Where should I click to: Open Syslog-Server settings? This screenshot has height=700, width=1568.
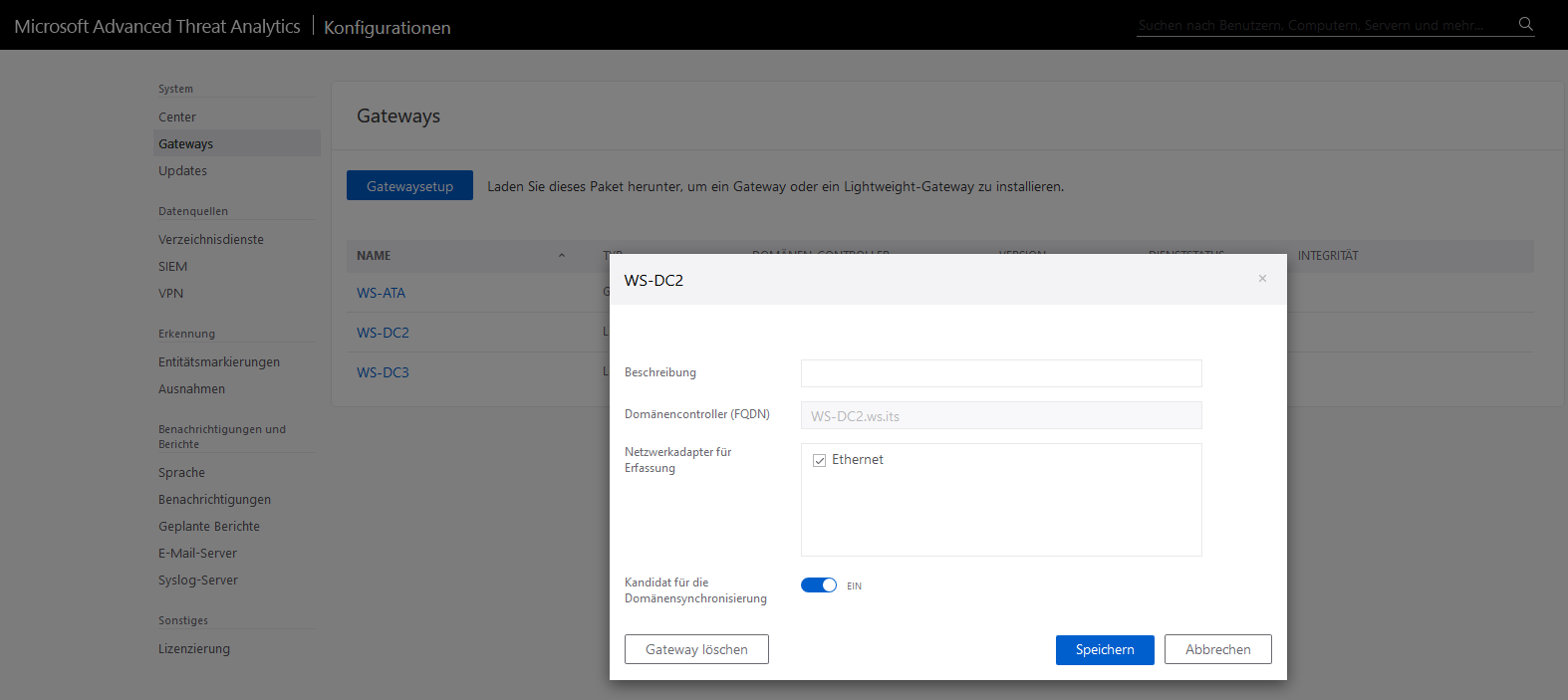(198, 580)
